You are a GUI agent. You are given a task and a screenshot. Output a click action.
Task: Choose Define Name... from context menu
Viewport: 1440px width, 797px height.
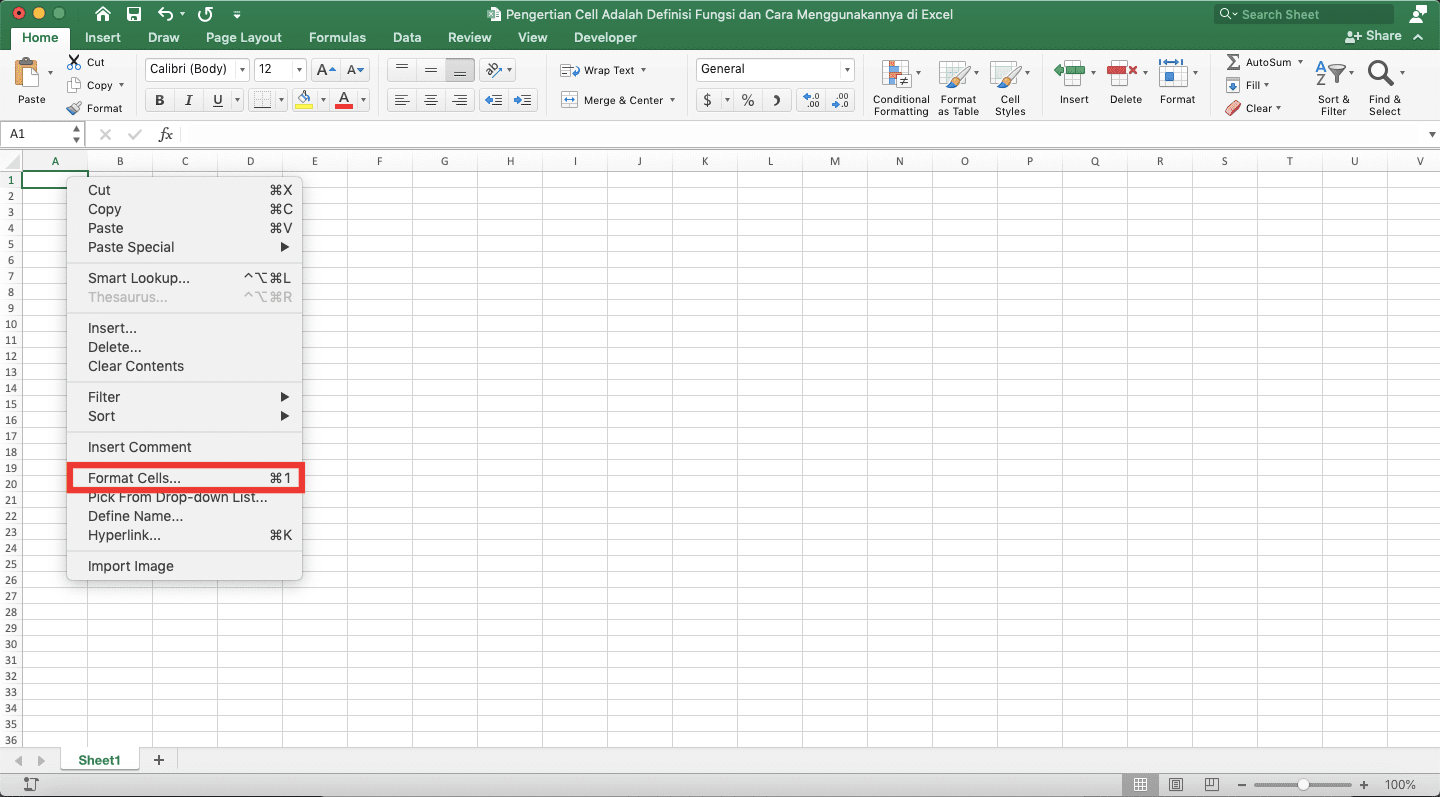pos(184,516)
